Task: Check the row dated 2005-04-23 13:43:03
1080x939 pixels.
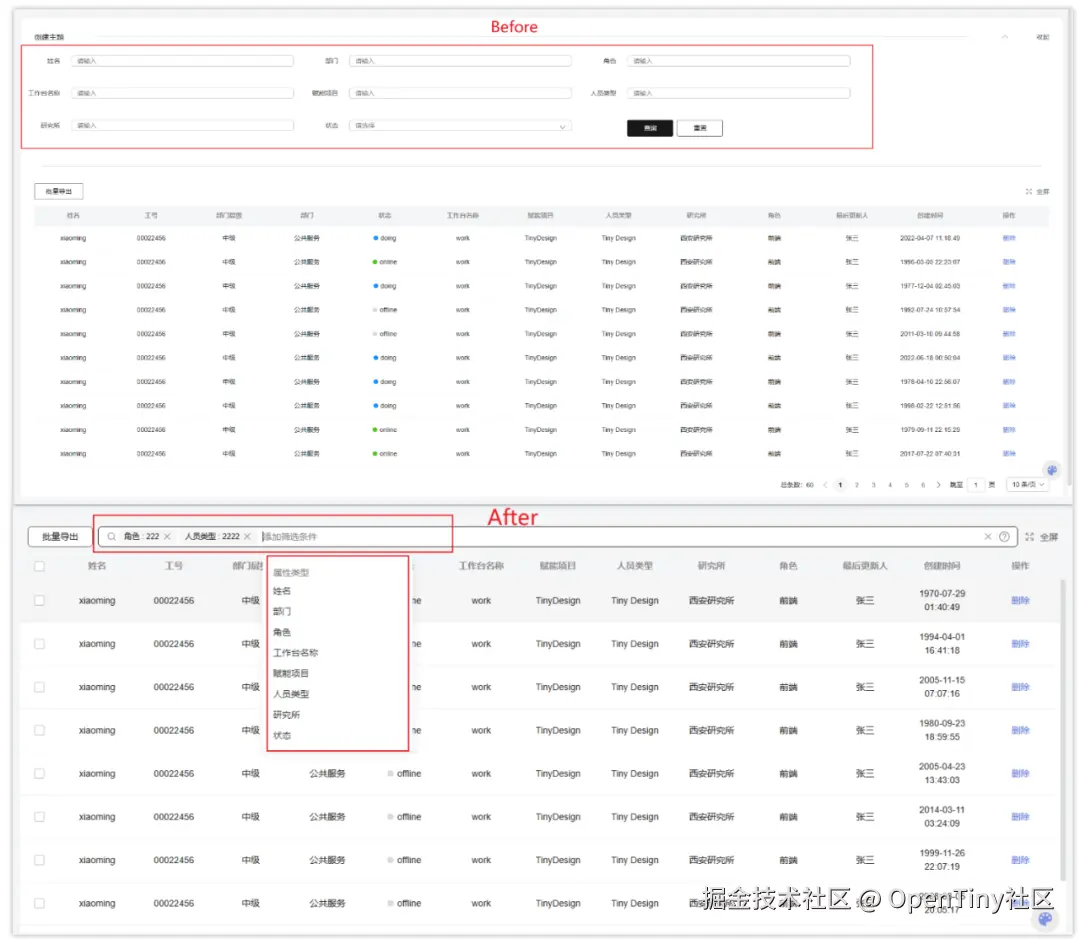Action: [39, 774]
